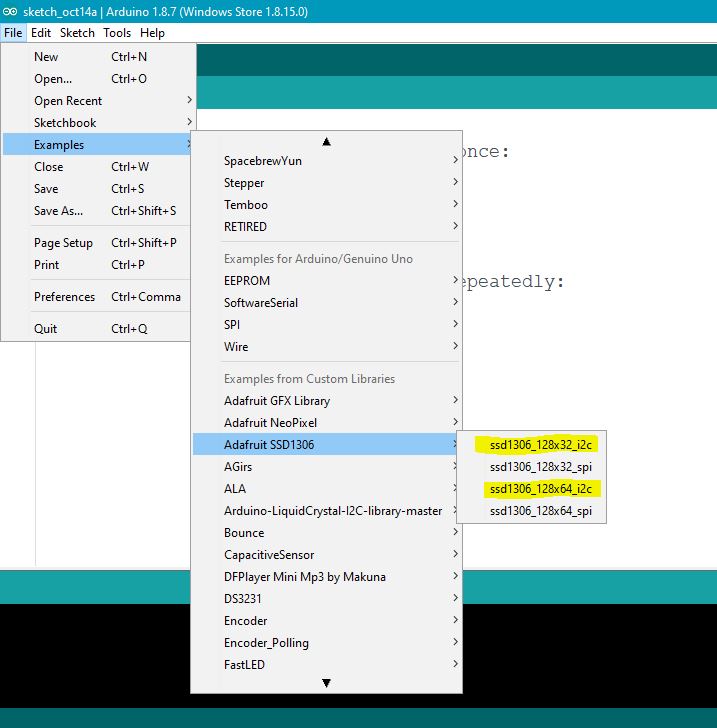Choose Print from the File menu
Viewport: 717px width, 728px height.
coord(97,265)
